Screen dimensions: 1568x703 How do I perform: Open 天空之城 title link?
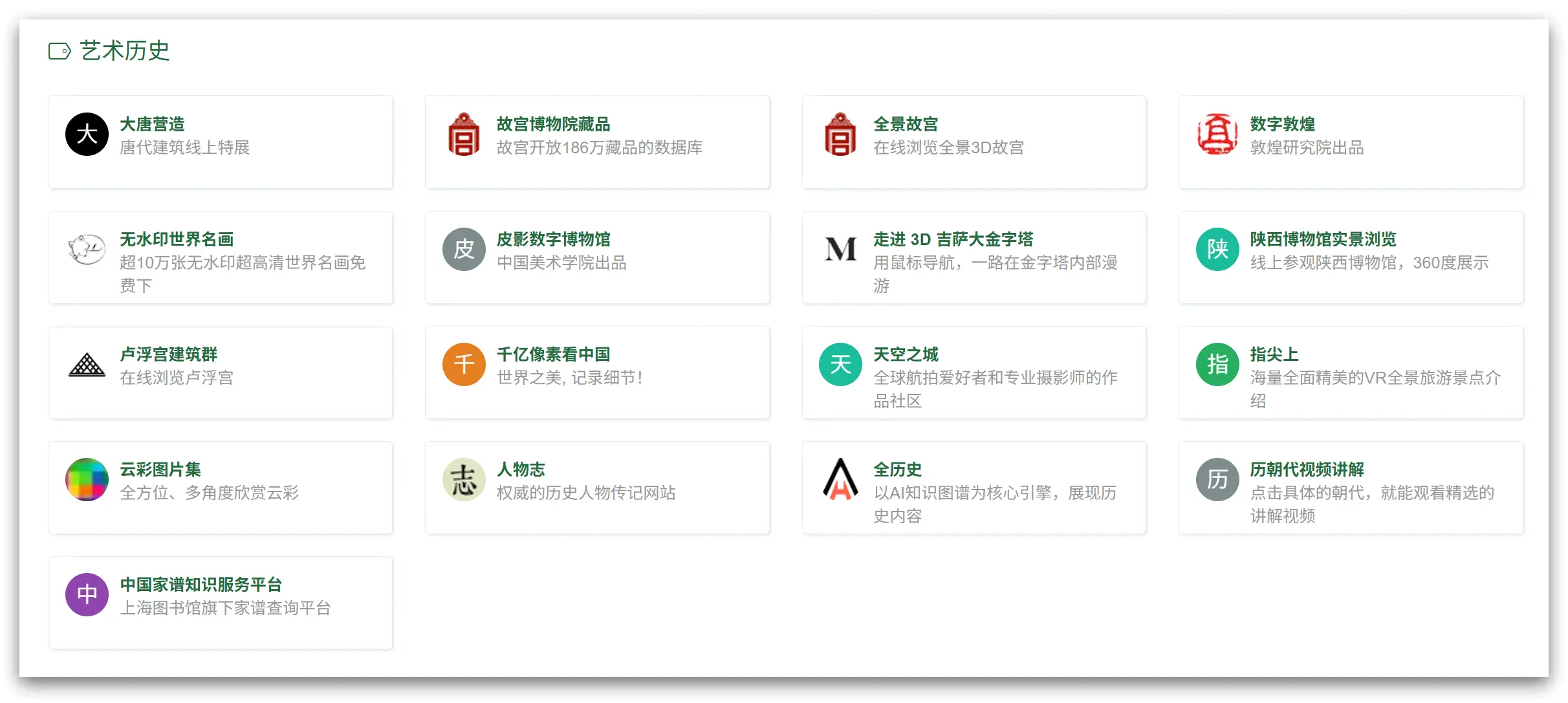(906, 354)
